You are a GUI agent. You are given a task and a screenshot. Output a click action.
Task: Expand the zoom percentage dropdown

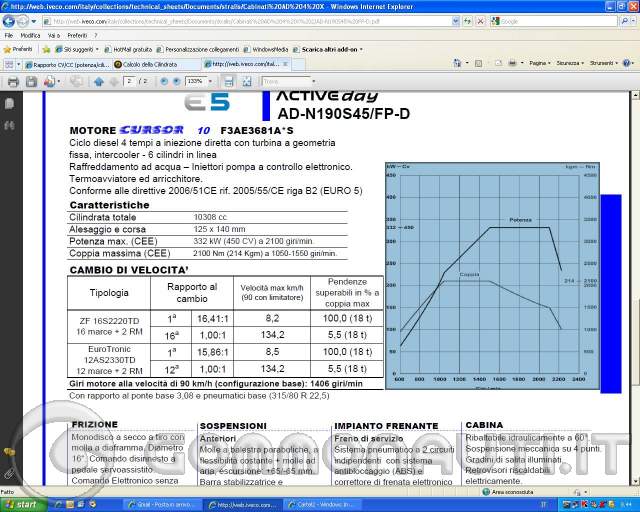coord(210,81)
